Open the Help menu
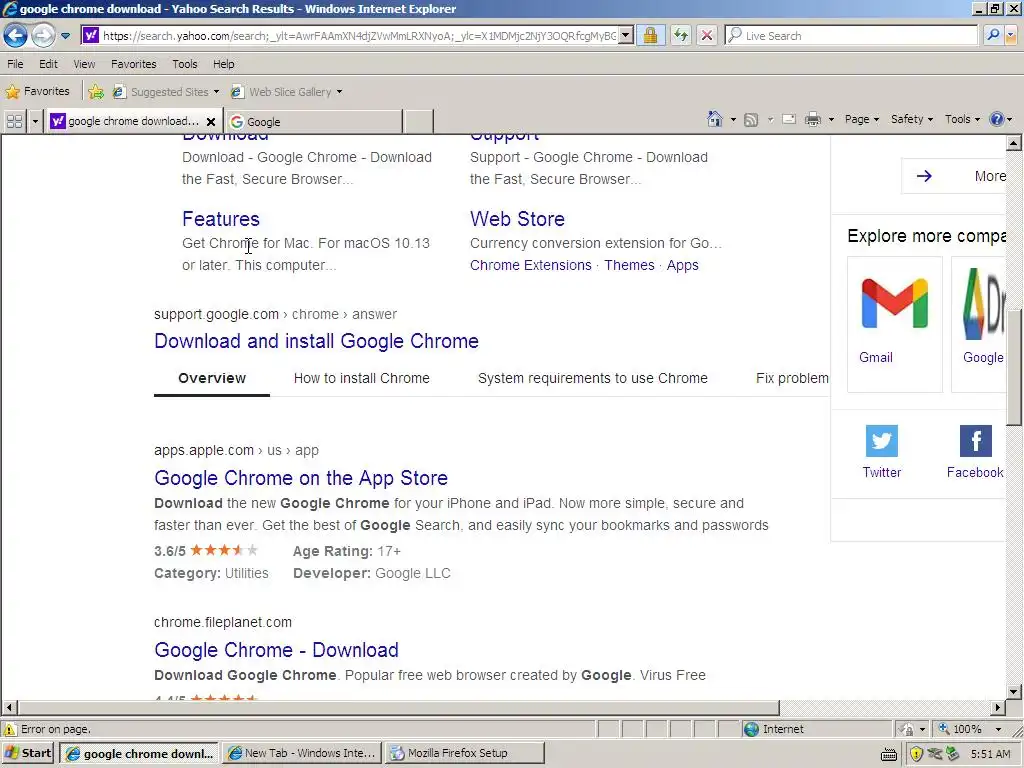Viewport: 1024px width, 768px height. tap(223, 64)
